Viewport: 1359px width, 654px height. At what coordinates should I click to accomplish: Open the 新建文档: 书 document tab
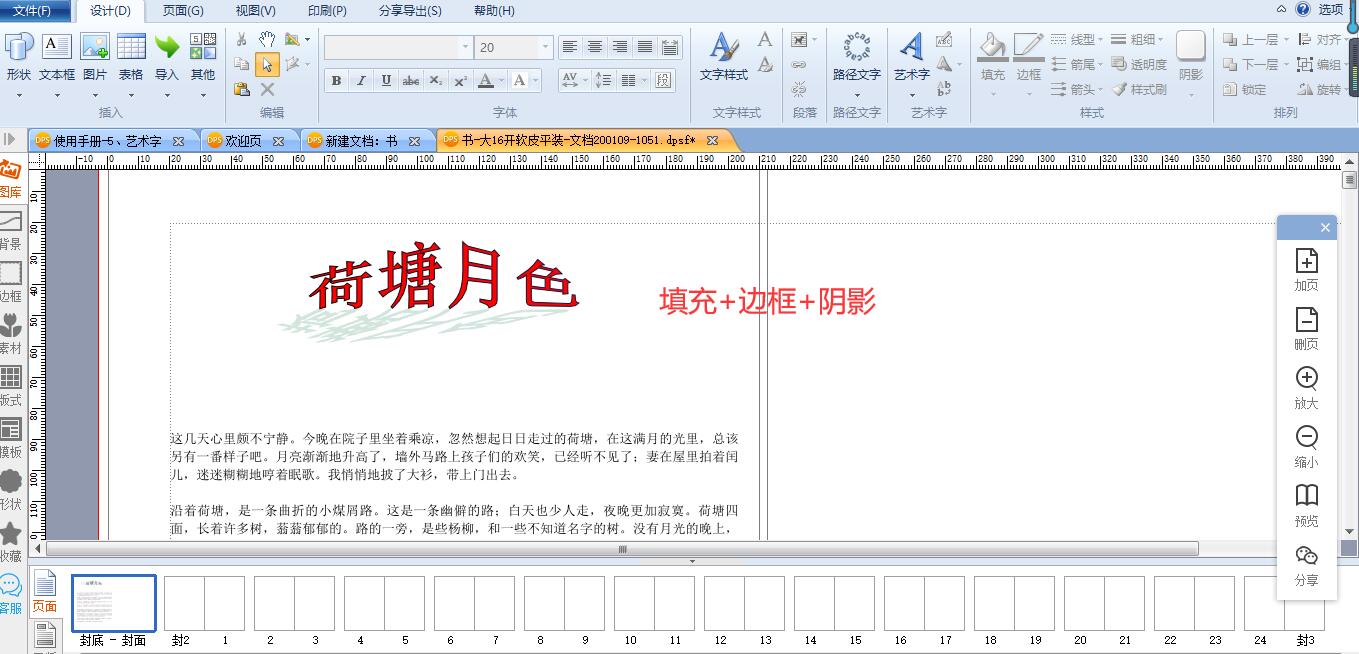360,141
